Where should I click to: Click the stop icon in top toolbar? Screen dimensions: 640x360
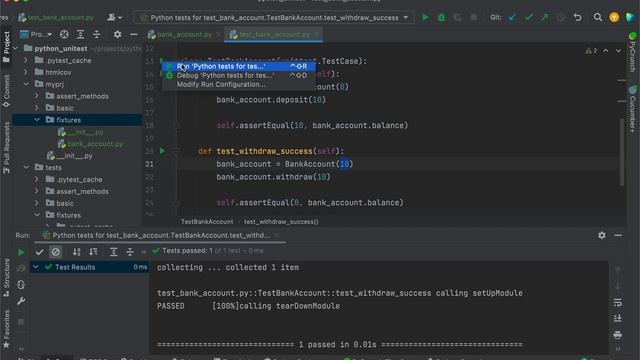coord(473,18)
